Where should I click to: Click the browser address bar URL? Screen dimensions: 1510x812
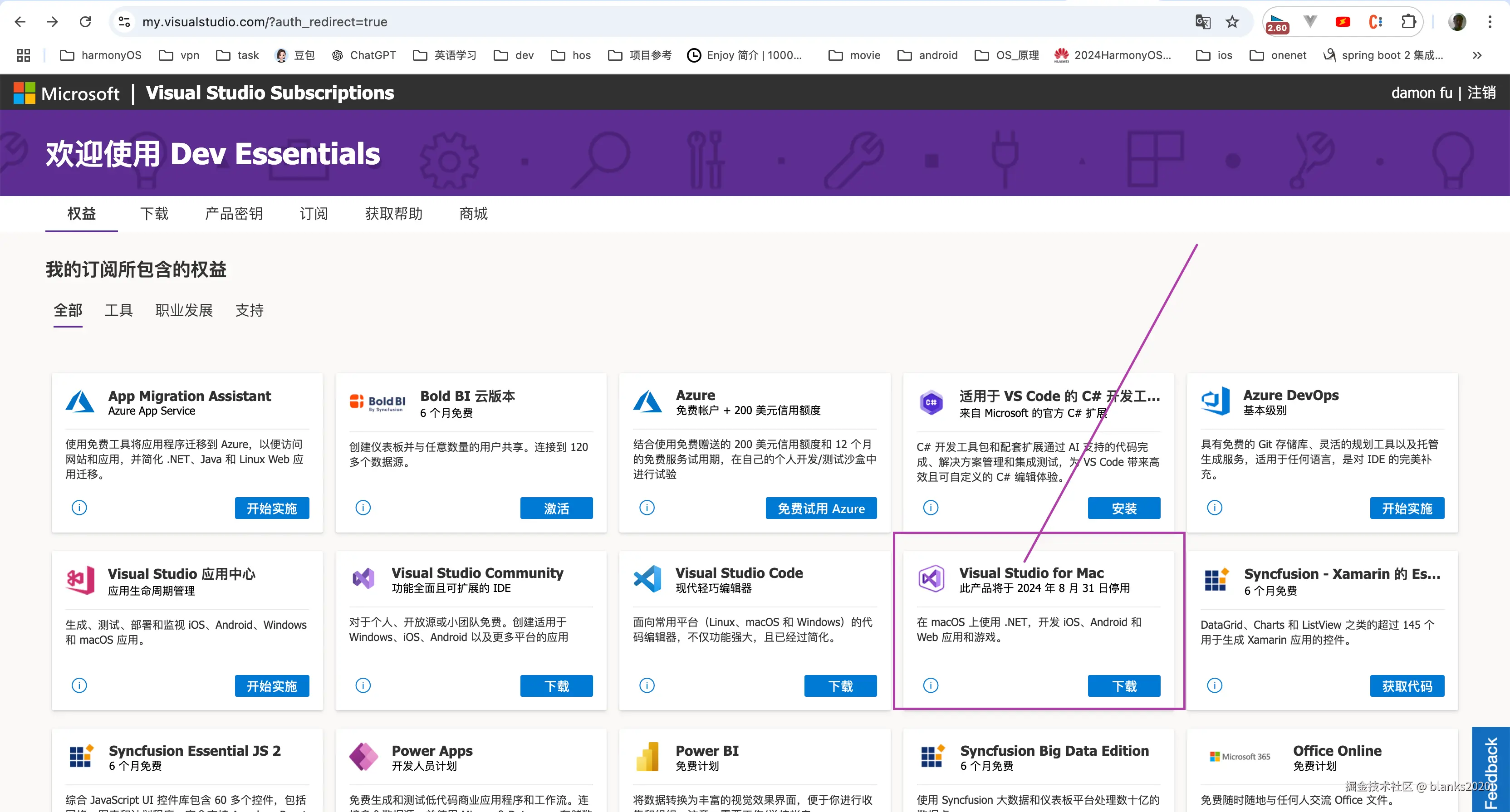point(265,22)
